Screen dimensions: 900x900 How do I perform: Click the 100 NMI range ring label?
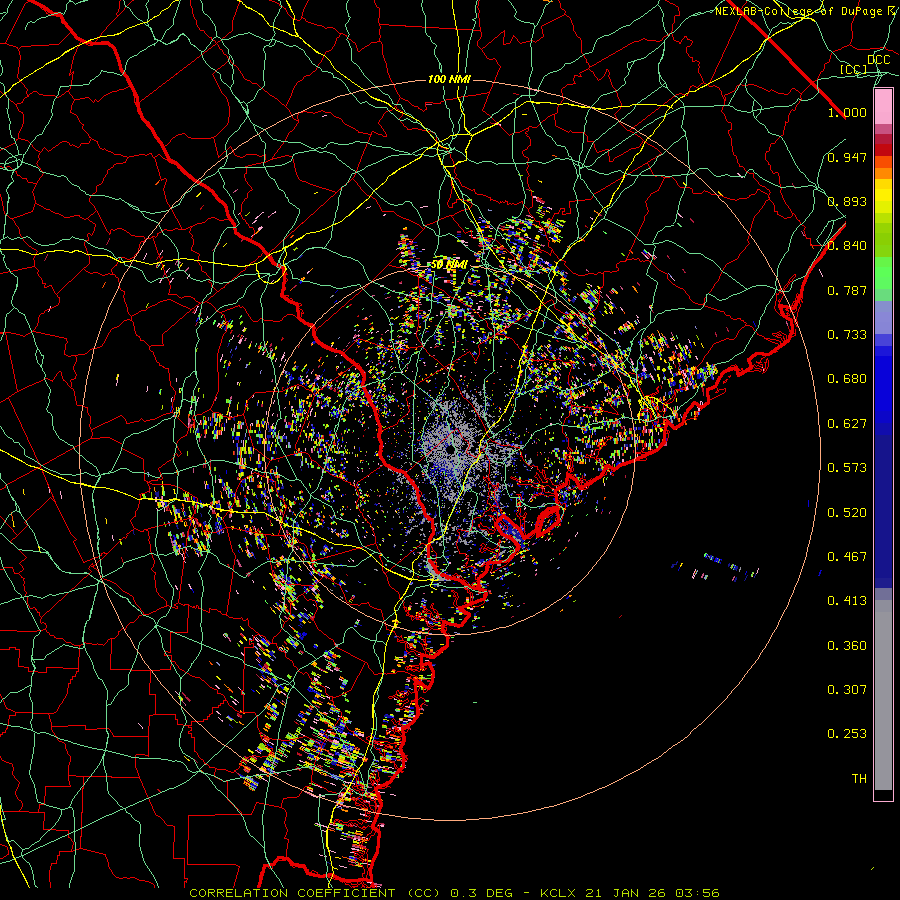[449, 79]
